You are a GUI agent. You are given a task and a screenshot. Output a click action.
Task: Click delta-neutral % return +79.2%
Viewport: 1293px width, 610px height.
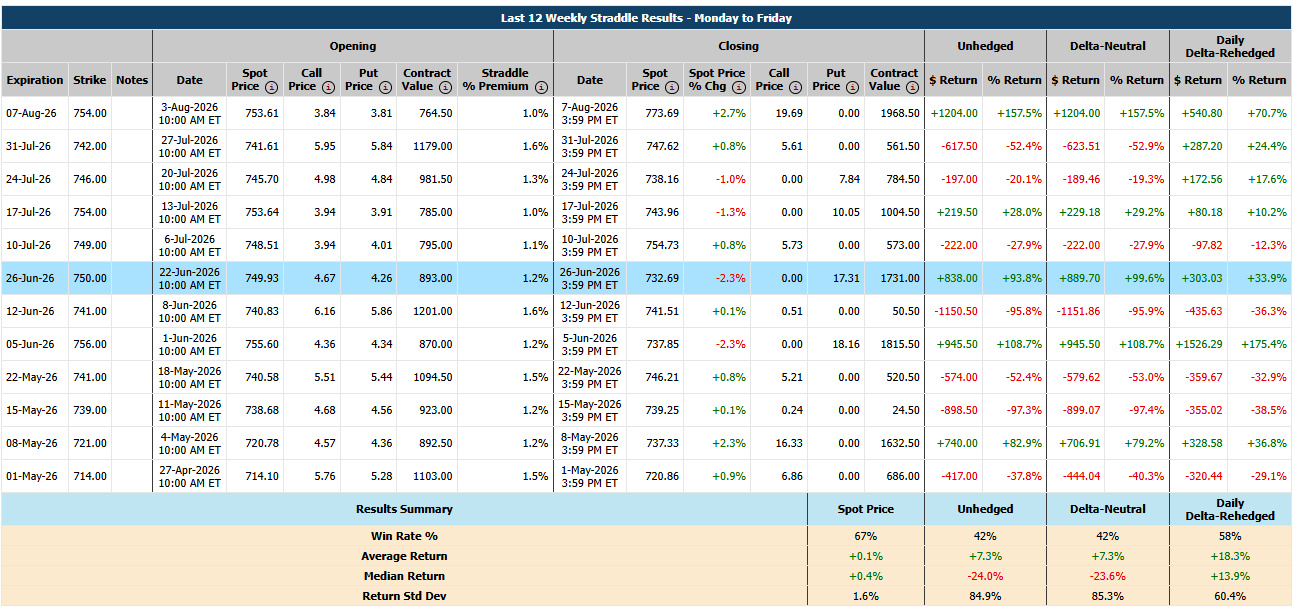click(1144, 443)
